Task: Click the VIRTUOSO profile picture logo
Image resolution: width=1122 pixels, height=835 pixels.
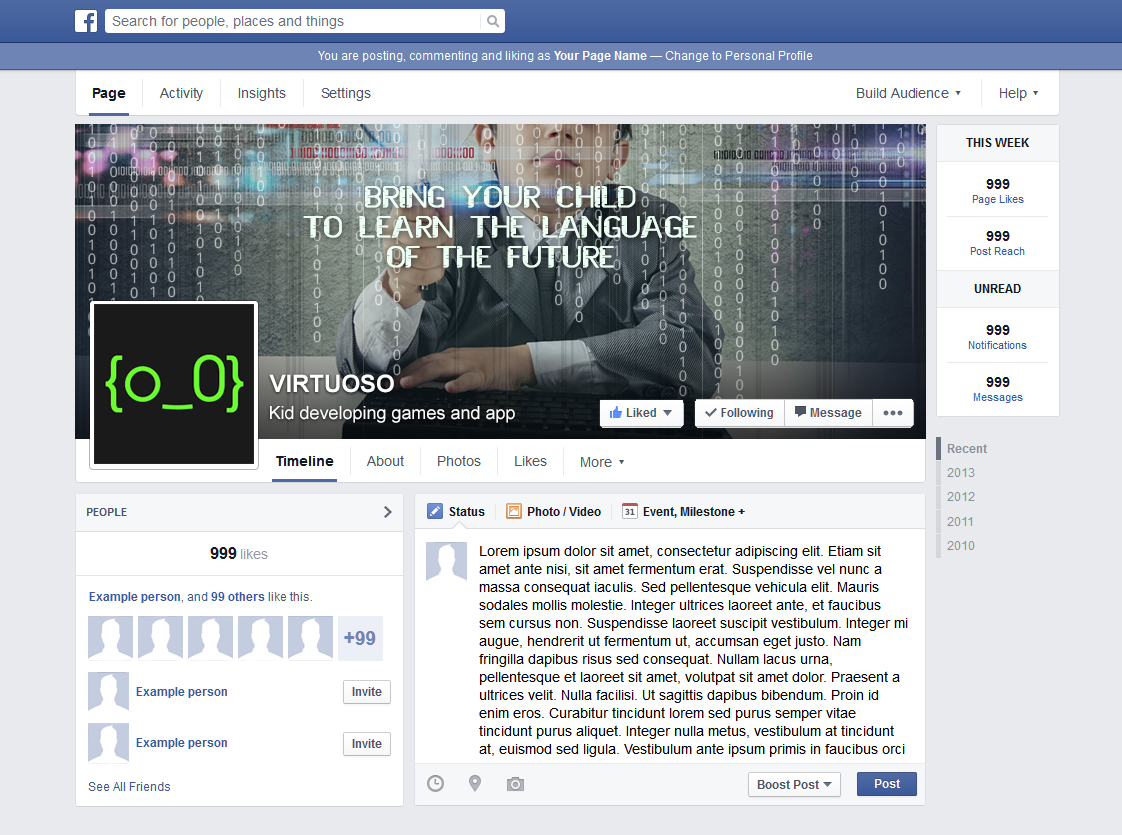Action: pyautogui.click(x=174, y=385)
